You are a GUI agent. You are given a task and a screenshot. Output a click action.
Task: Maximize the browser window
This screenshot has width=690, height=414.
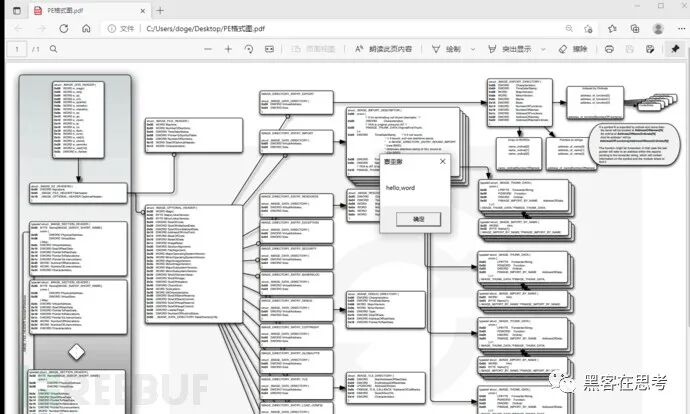pyautogui.click(x=661, y=6)
